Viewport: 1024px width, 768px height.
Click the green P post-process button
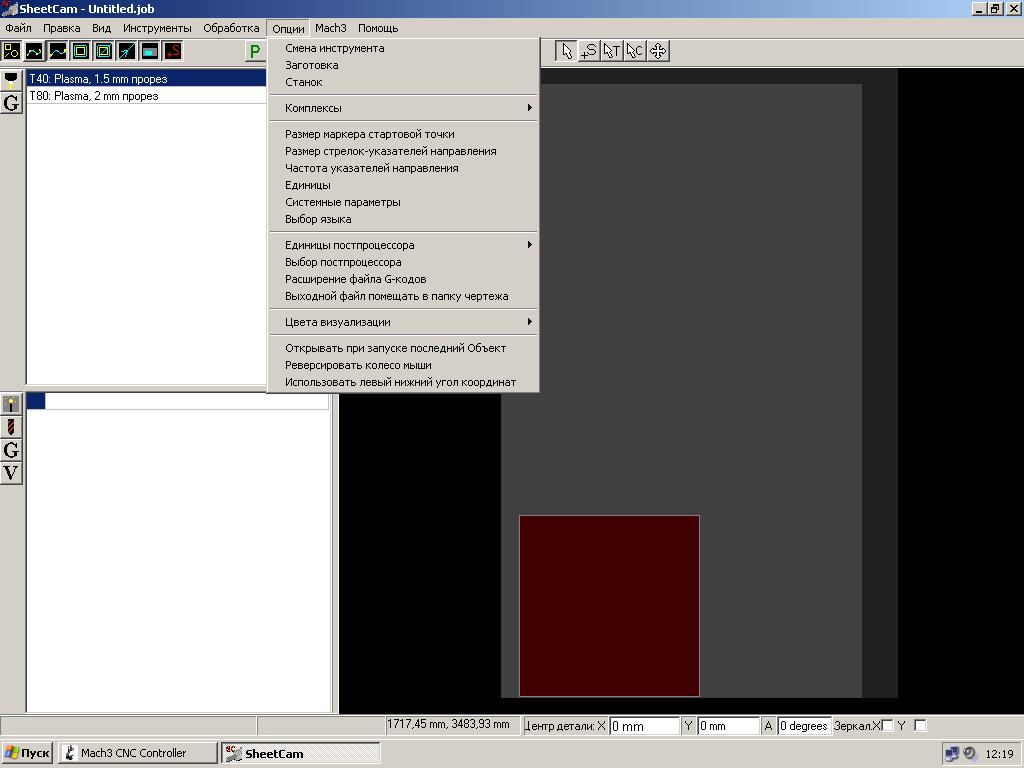[x=255, y=51]
